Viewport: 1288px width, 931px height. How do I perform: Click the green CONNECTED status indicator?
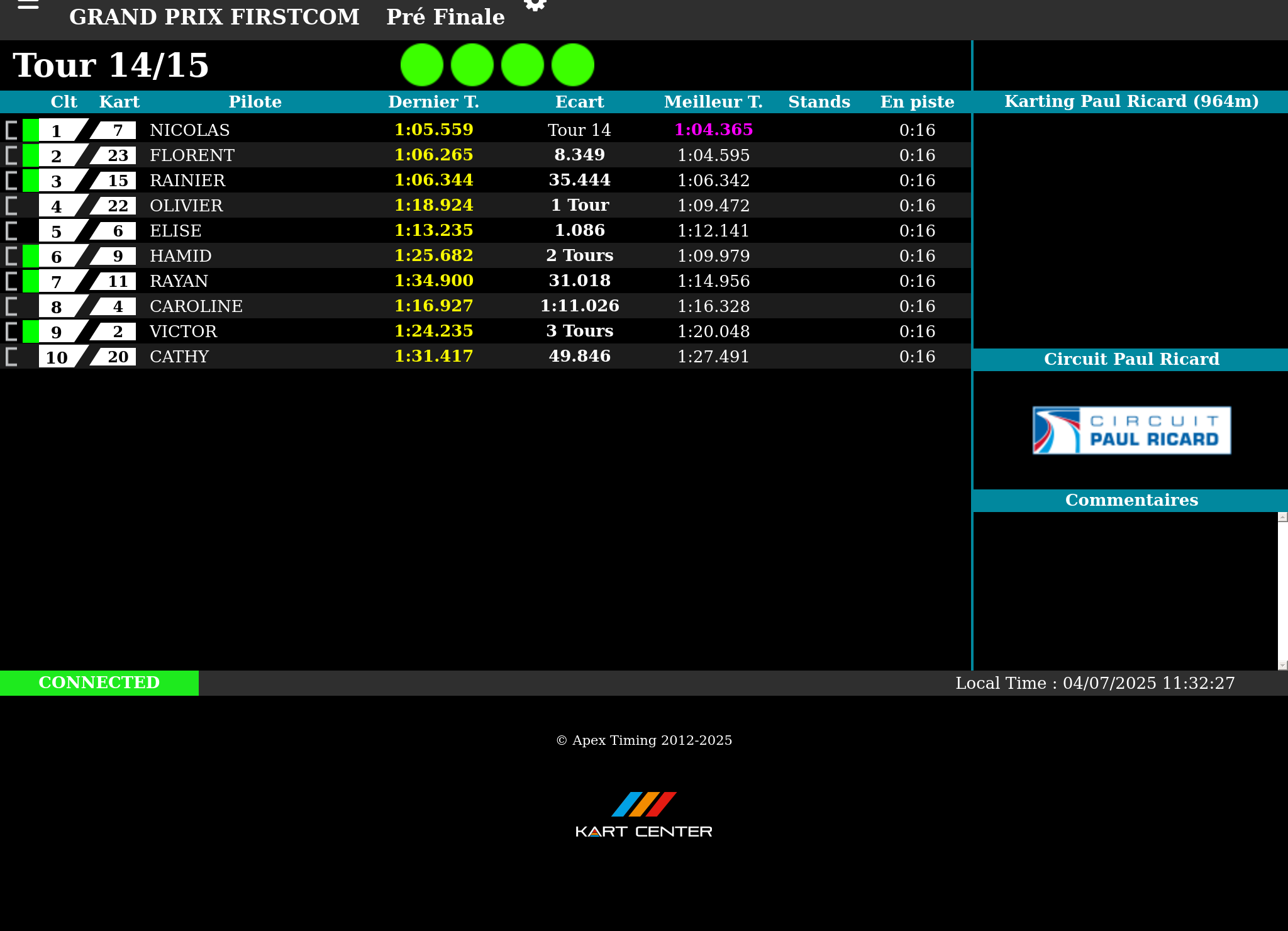[99, 683]
